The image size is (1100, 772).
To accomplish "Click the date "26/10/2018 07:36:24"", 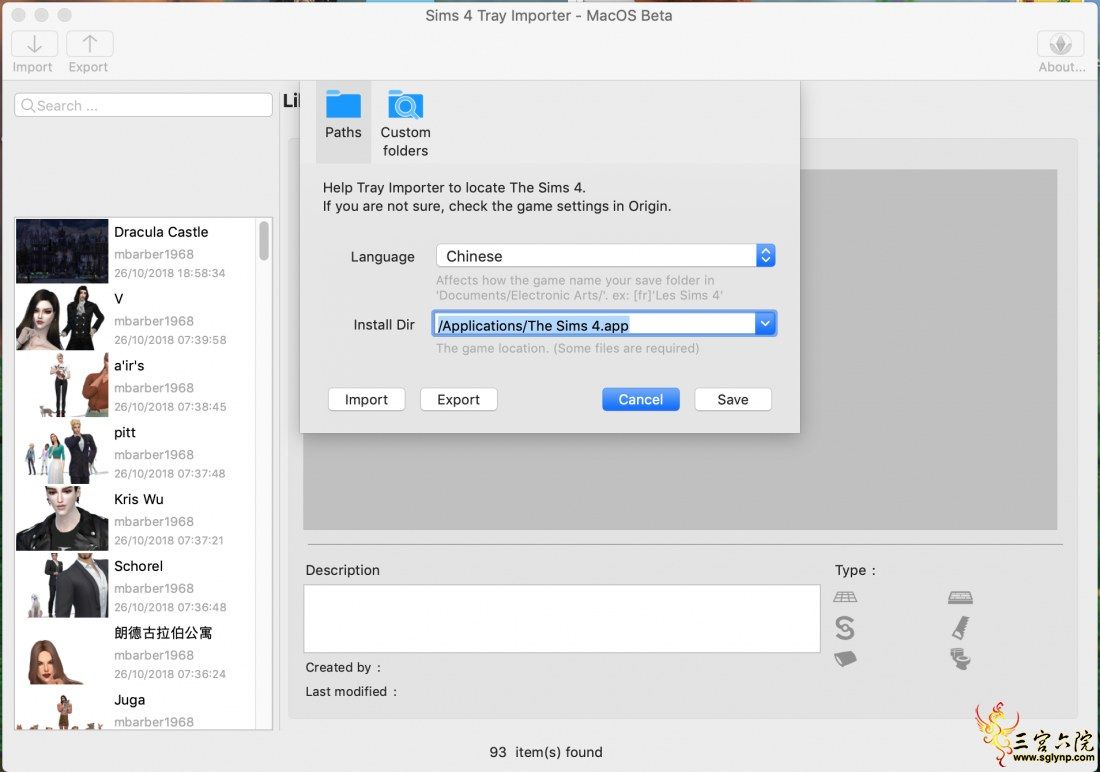I will (170, 674).
